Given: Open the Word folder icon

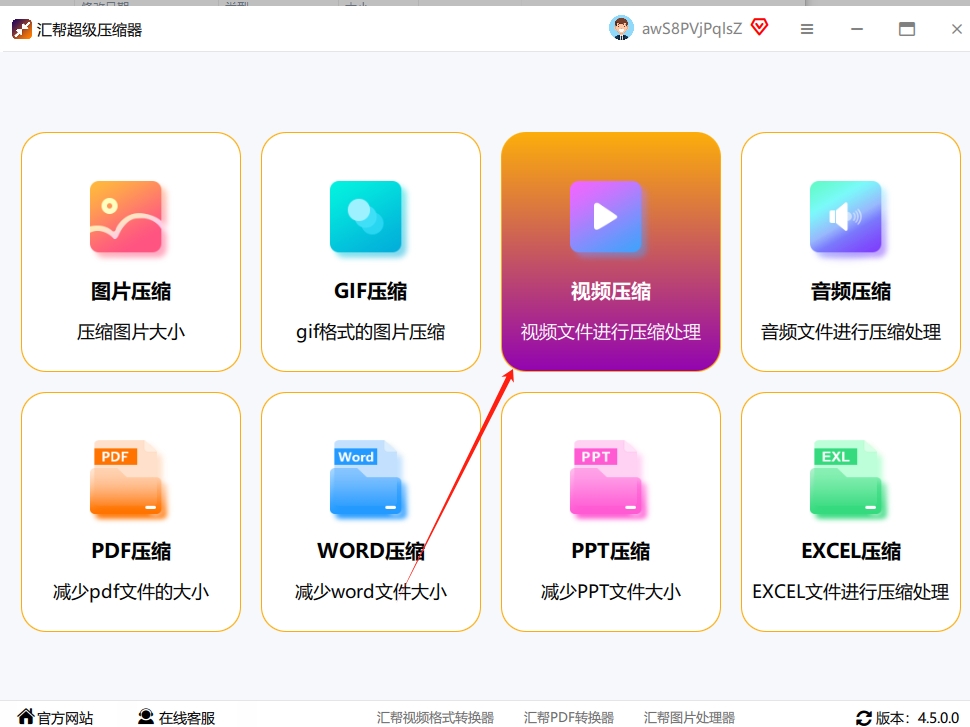Looking at the screenshot, I should [x=366, y=478].
